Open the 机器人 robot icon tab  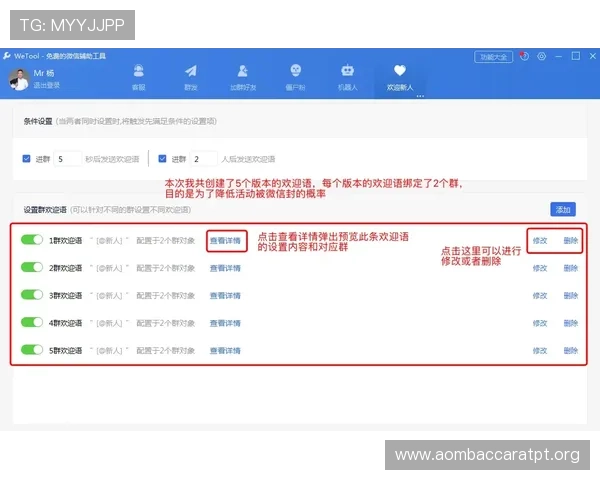(x=347, y=71)
